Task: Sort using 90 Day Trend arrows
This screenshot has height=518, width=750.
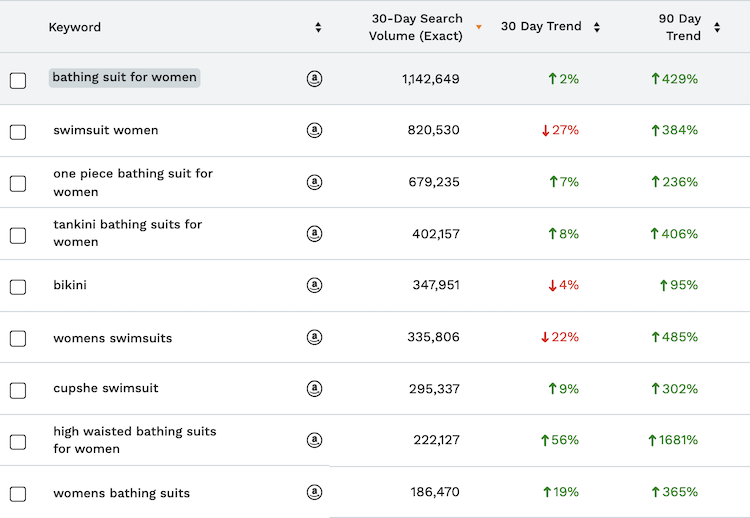Action: tap(717, 27)
